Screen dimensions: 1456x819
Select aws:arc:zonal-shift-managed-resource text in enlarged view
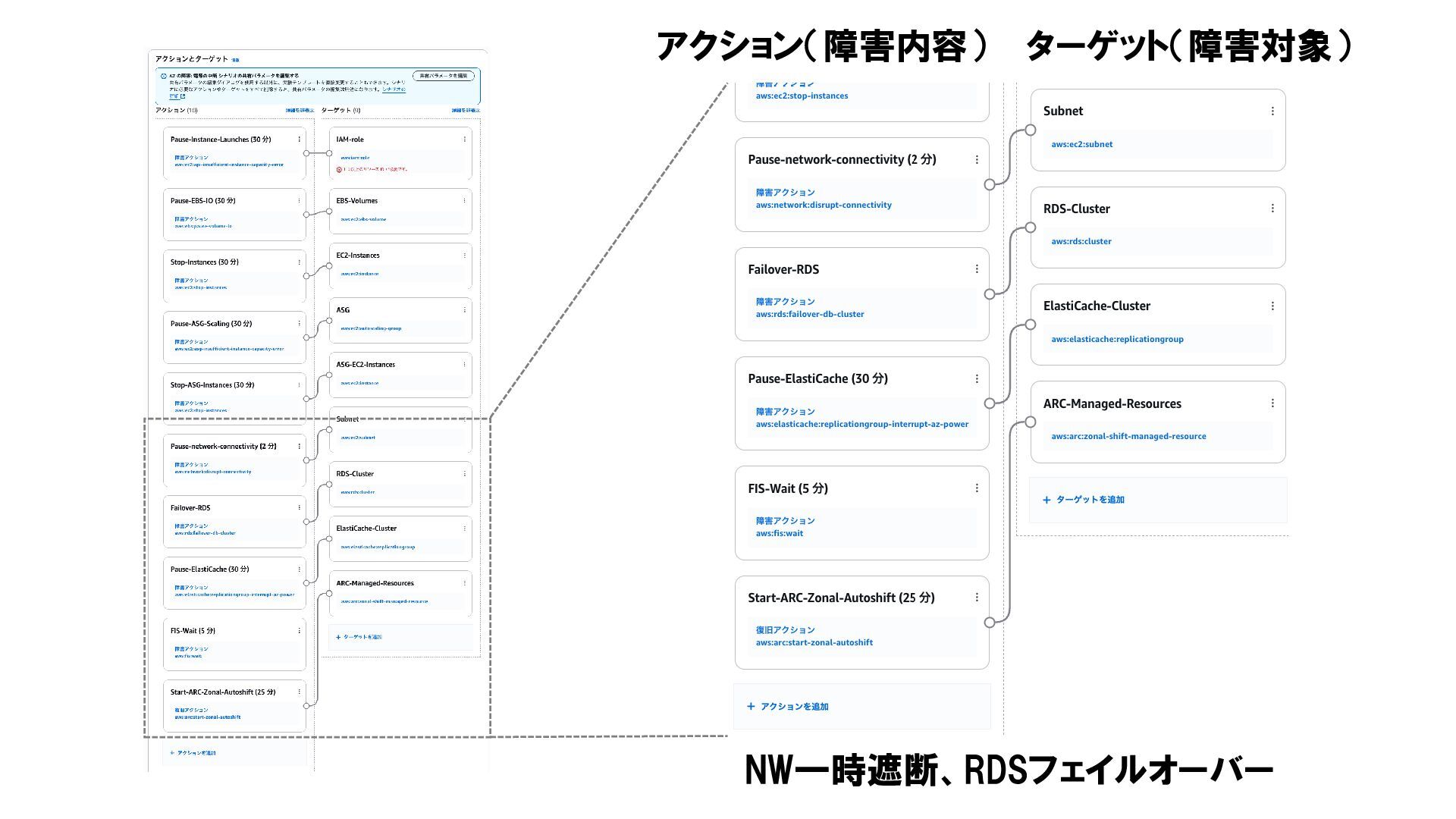coord(1128,436)
